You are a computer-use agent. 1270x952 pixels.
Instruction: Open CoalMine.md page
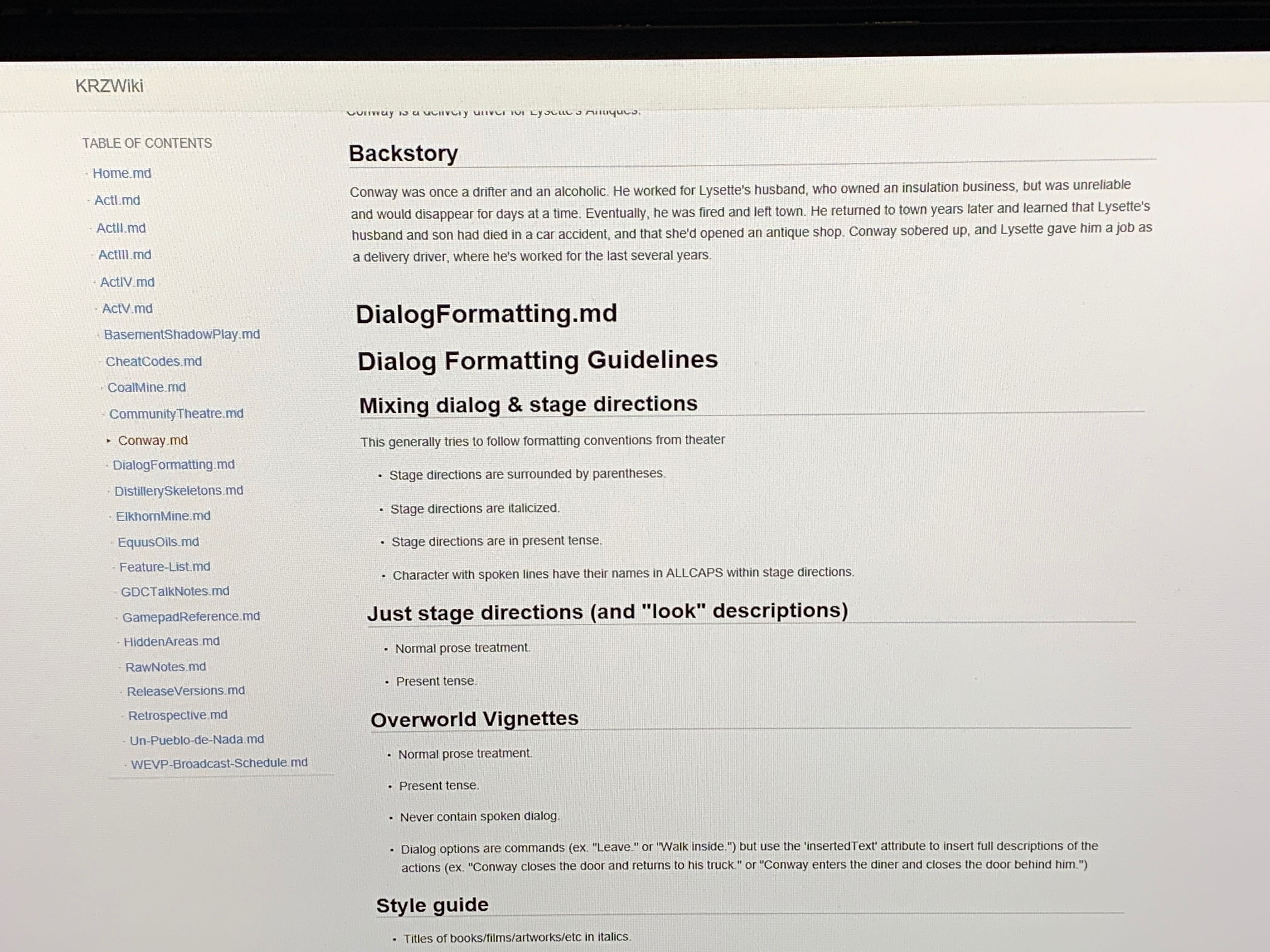click(146, 387)
